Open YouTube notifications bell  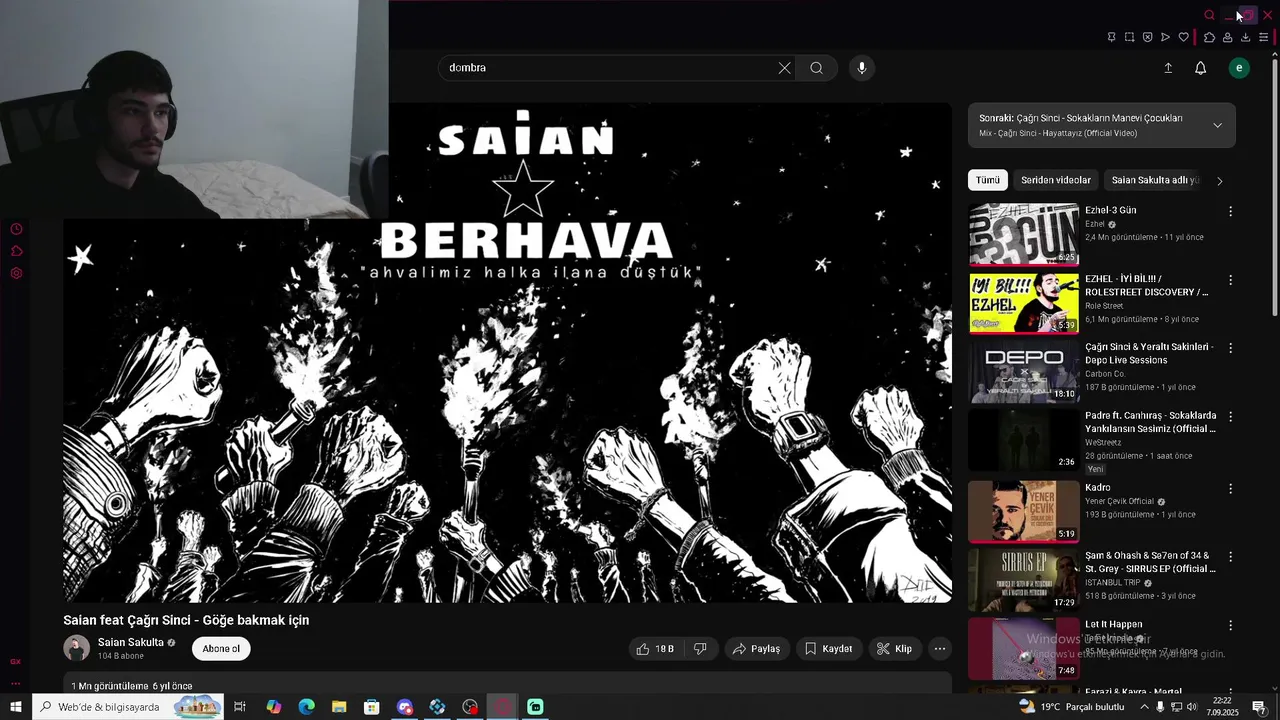point(1201,68)
